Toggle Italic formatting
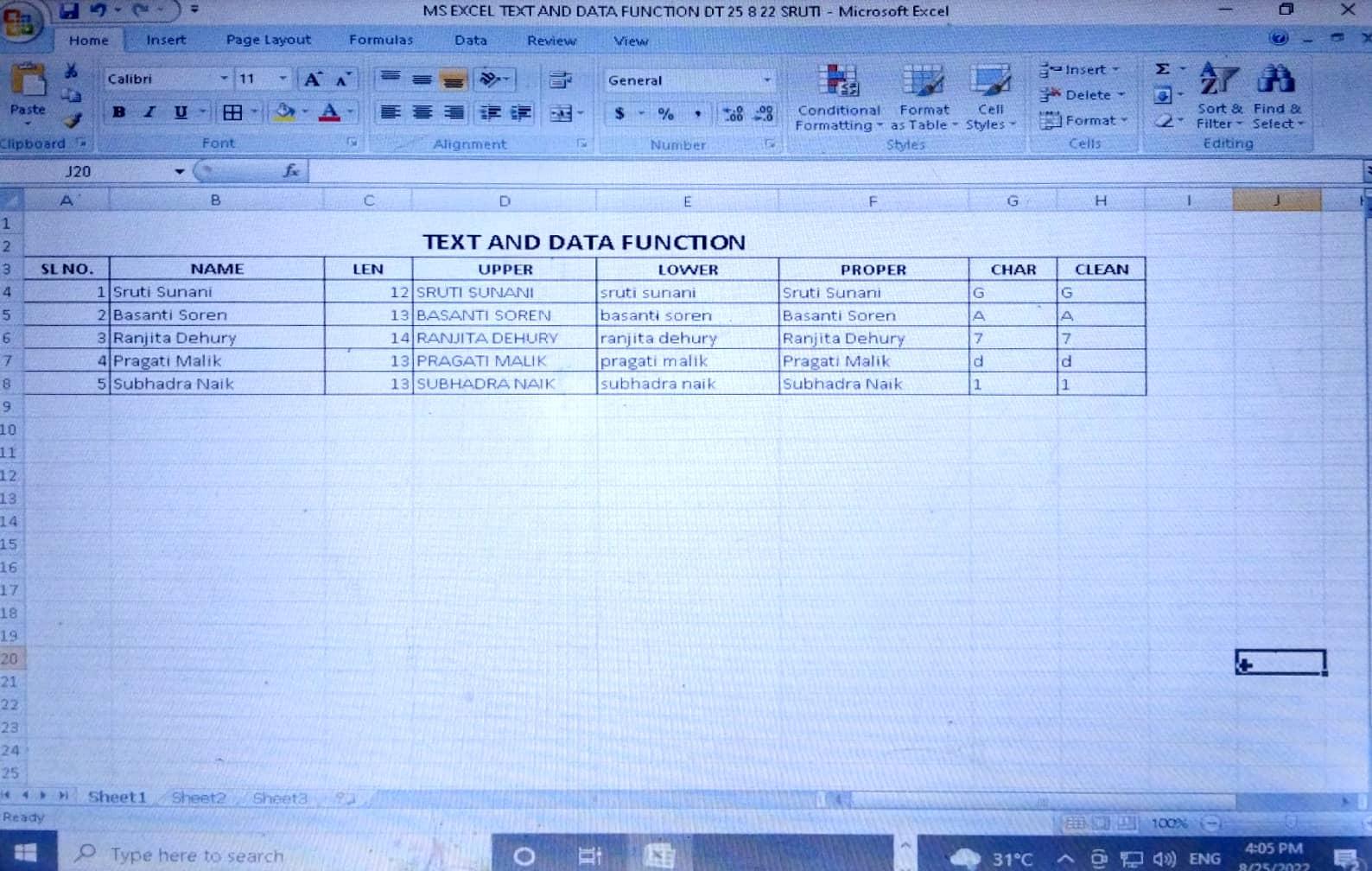Screen dimensions: 1372x871 click(x=149, y=112)
